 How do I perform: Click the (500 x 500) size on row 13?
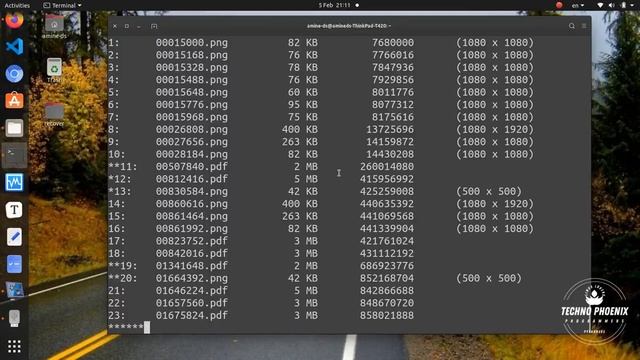(489, 191)
